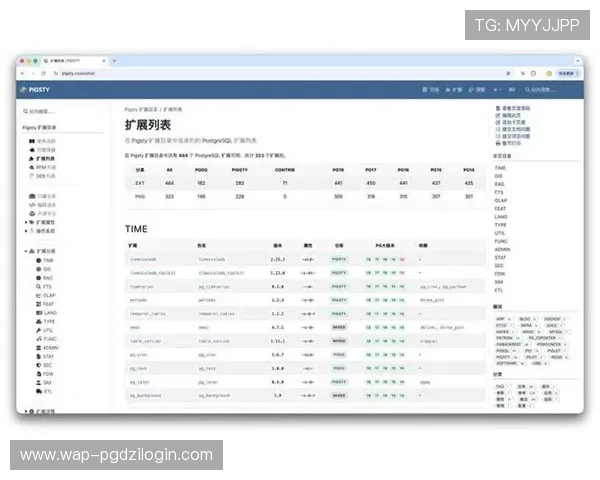Image resolution: width=600 pixels, height=480 pixels.
Task: Open the ETL category in left sidebar
Action: click(48, 391)
